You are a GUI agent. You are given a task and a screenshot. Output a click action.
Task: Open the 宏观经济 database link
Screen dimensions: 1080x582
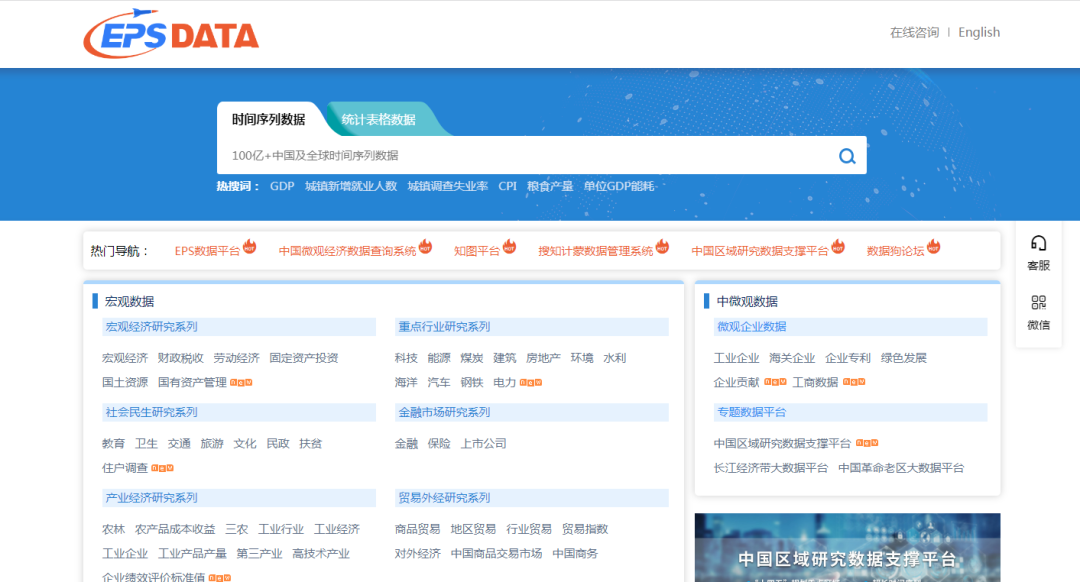[124, 358]
